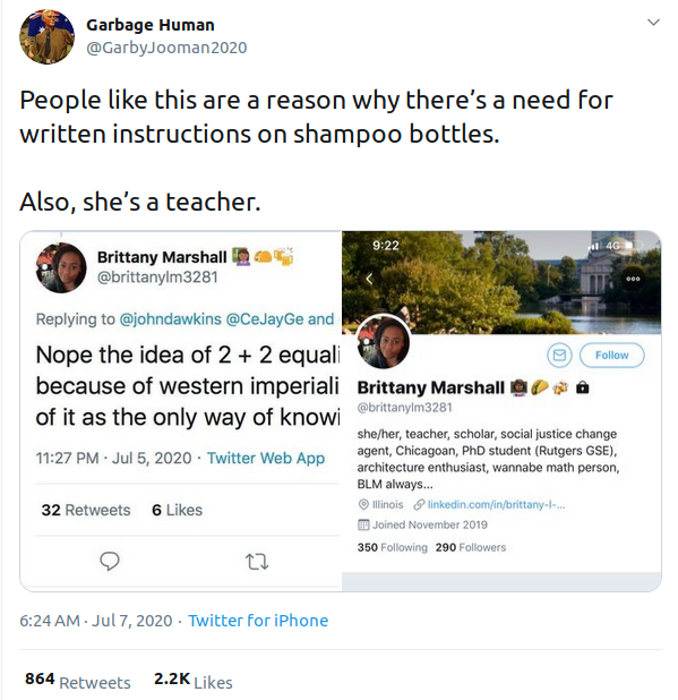Click the retweet arrows icon
The height and width of the screenshot is (700, 678).
[257, 562]
